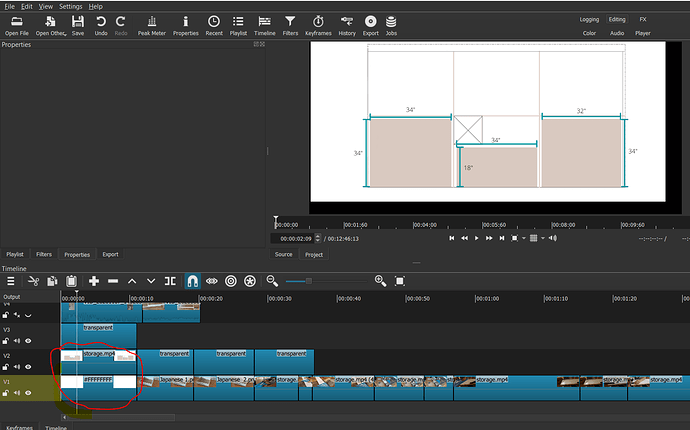The height and width of the screenshot is (430, 690).
Task: Skip to the start of video
Action: [451, 238]
